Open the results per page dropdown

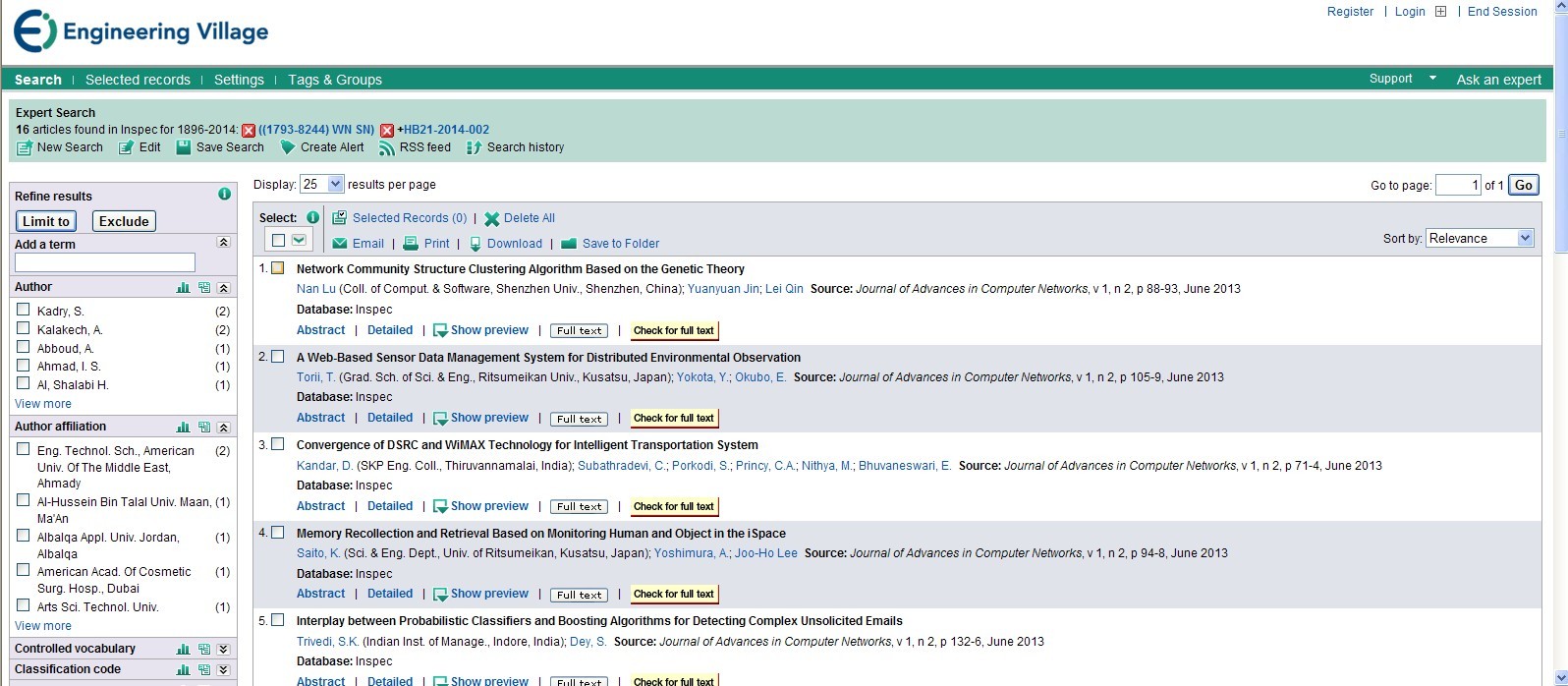point(322,184)
